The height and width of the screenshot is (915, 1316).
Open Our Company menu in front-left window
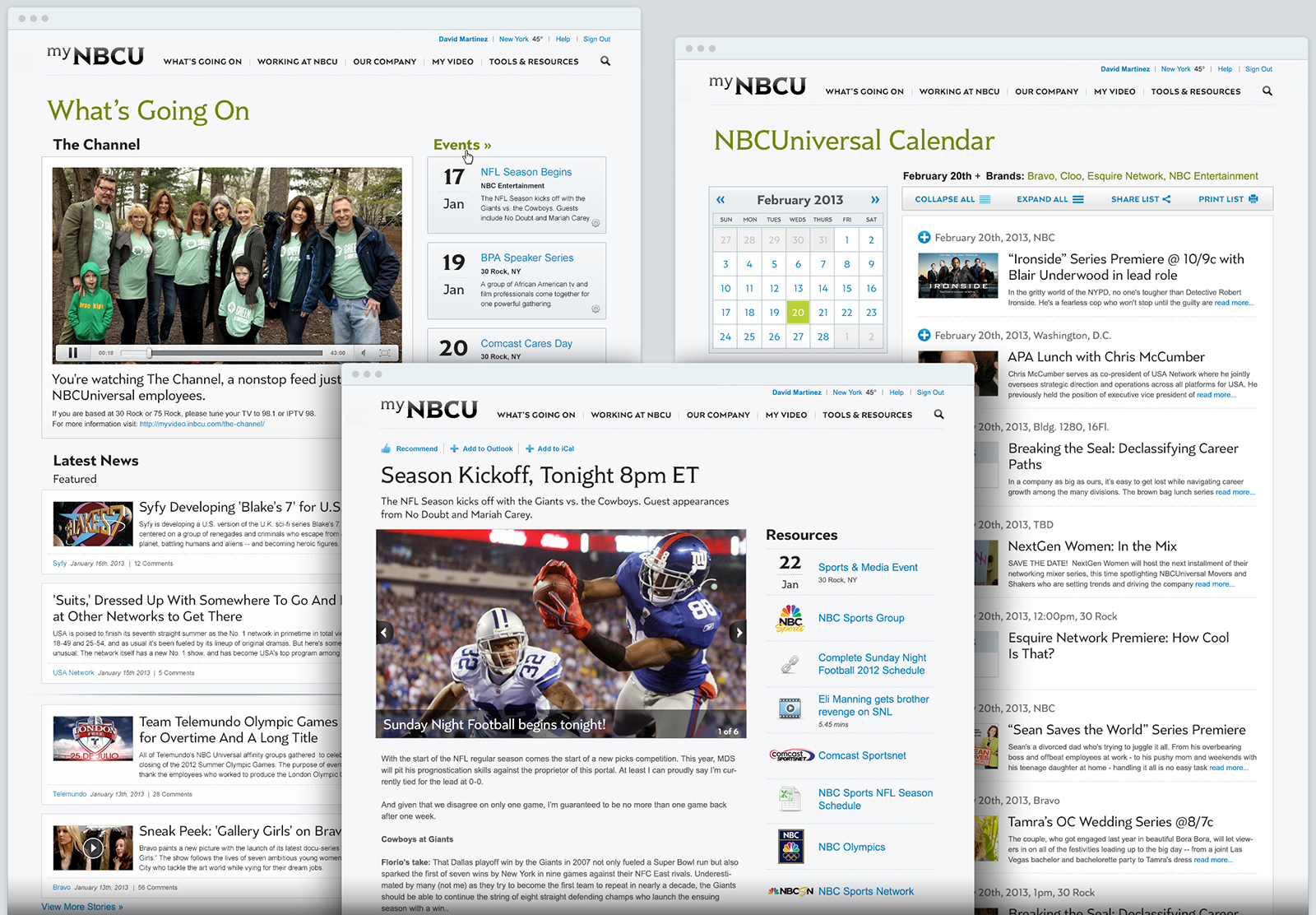click(x=384, y=62)
